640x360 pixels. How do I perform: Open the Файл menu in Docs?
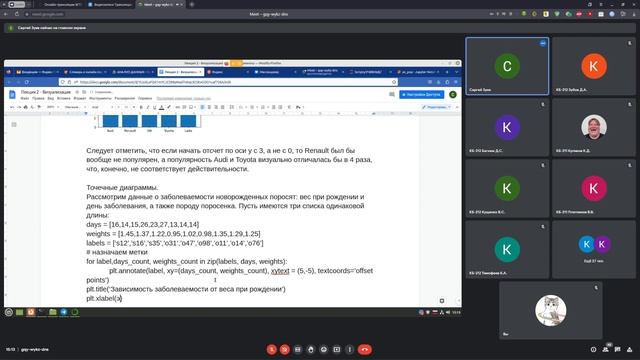[x=25, y=98]
